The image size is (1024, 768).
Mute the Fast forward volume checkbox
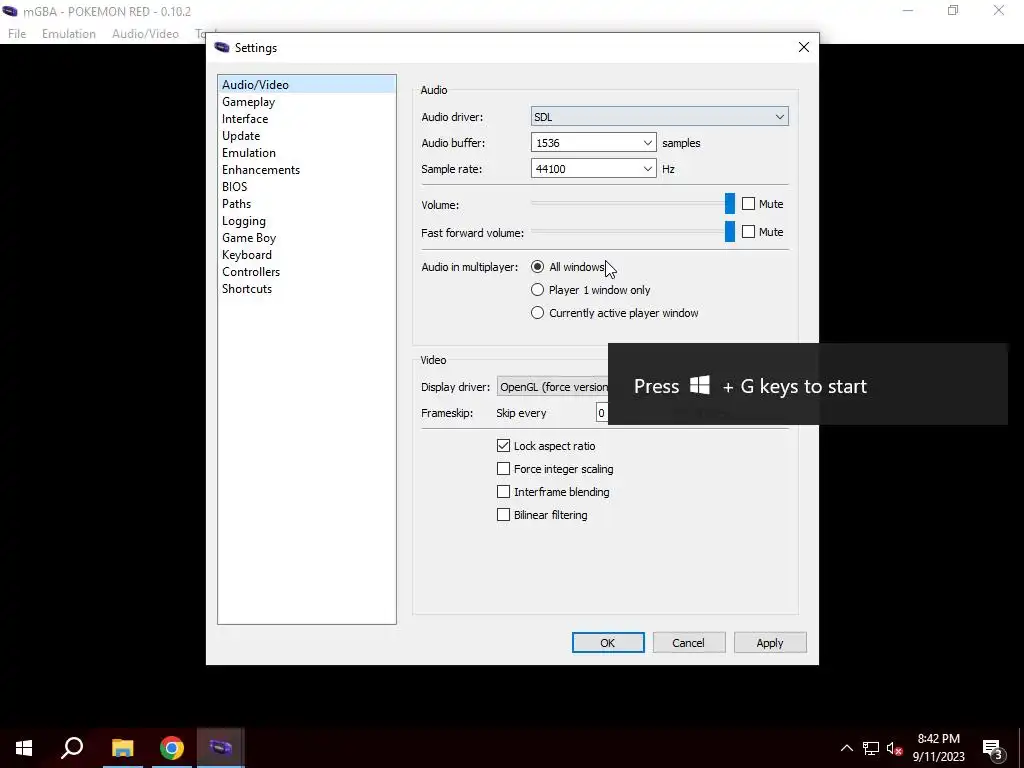[748, 232]
